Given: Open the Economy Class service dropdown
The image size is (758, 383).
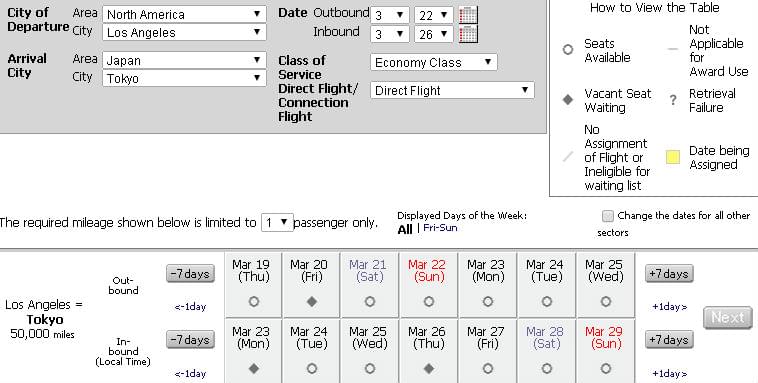Looking at the screenshot, I should tap(434, 62).
